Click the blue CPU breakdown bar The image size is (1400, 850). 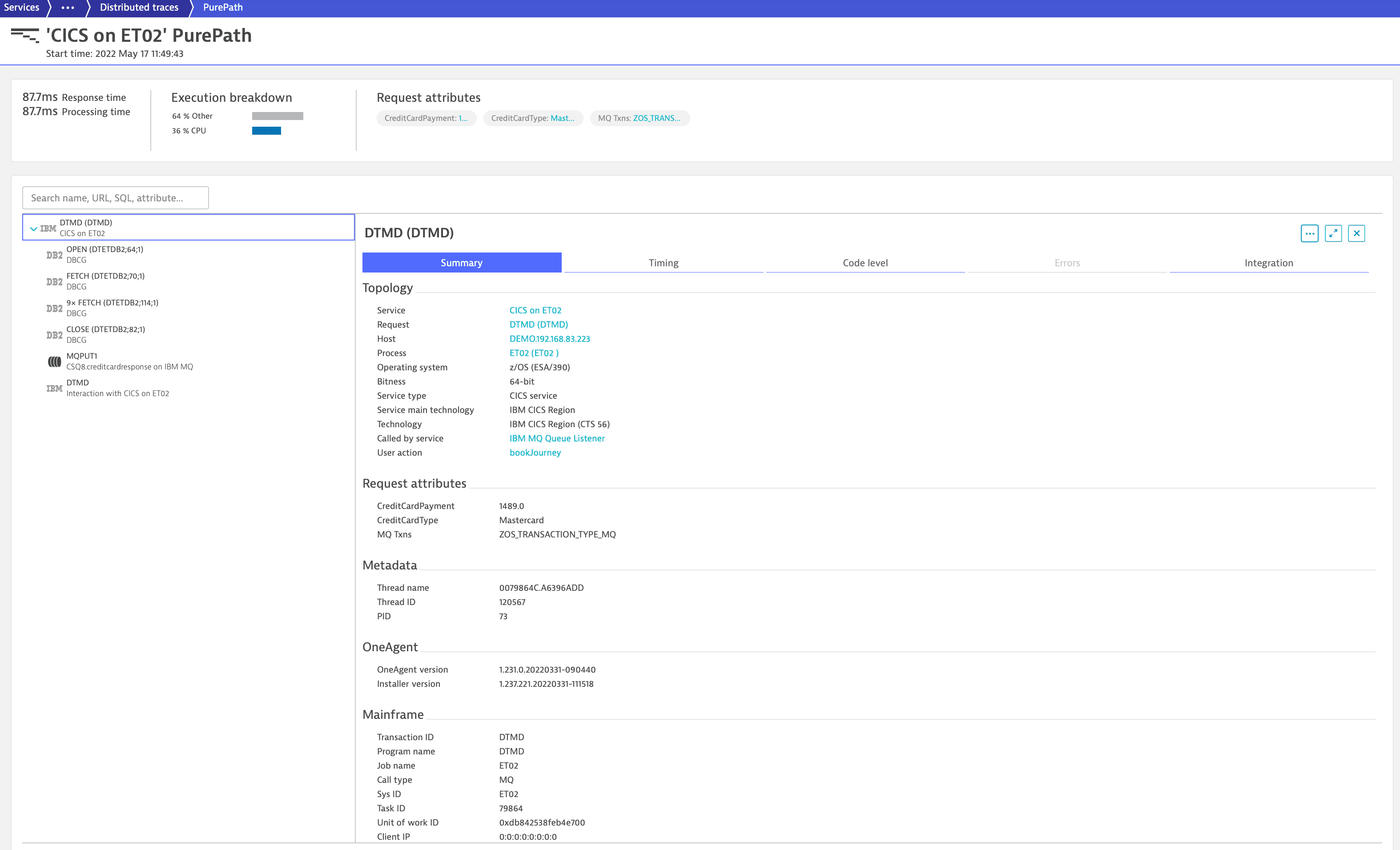(x=266, y=131)
